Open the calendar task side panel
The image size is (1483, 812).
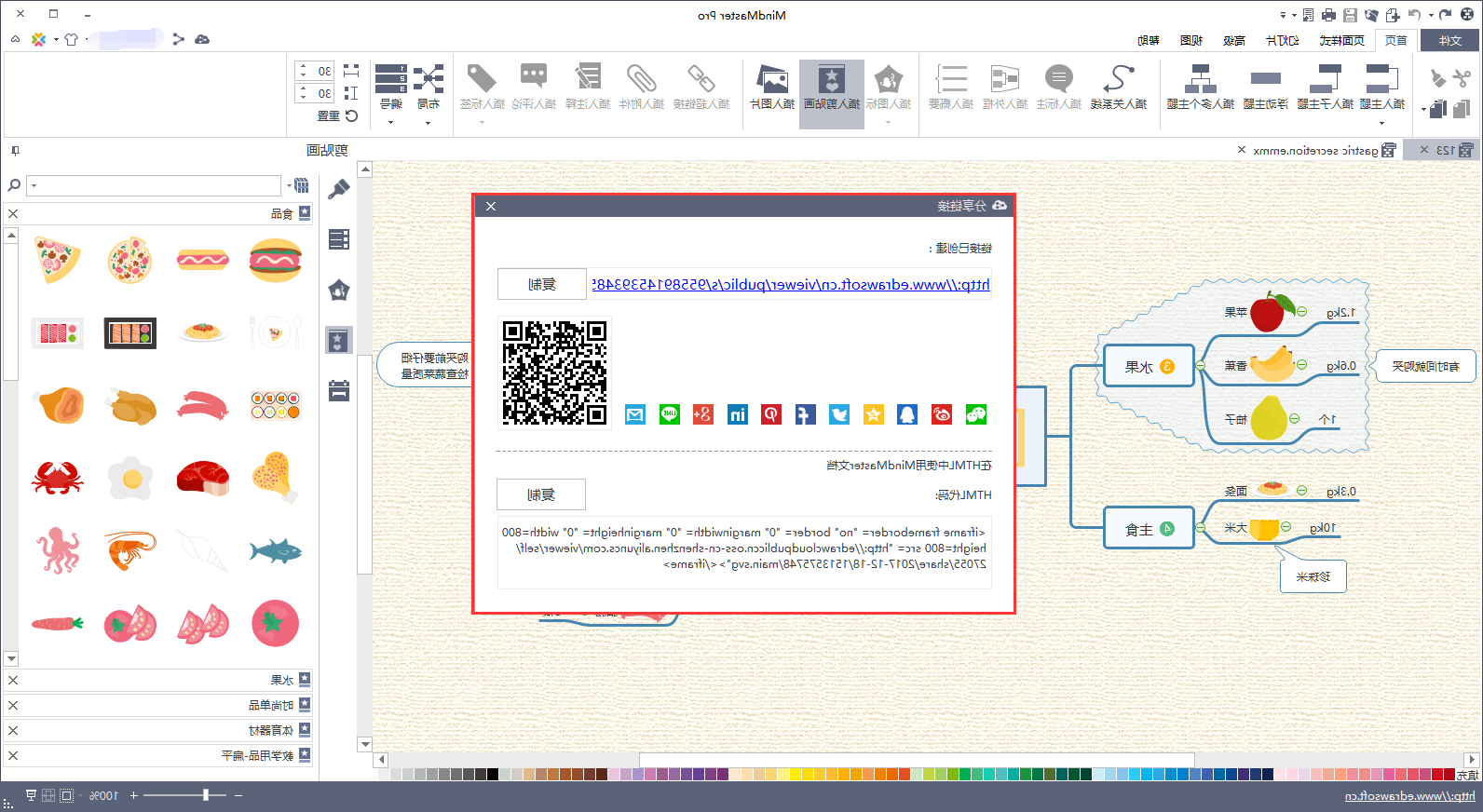pyautogui.click(x=339, y=390)
